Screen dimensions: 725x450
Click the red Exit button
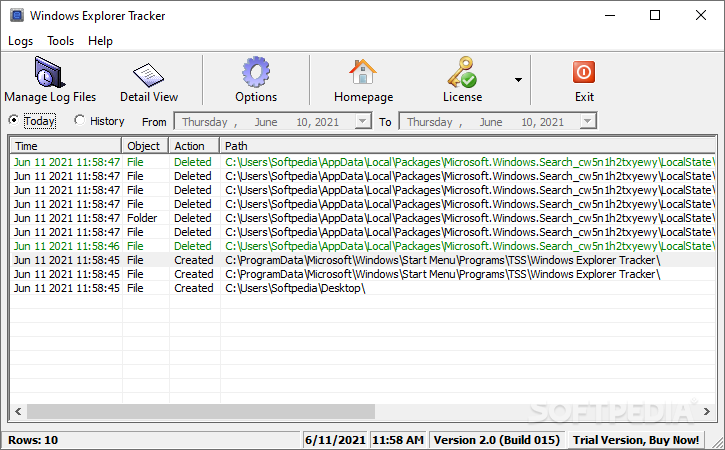tap(584, 80)
